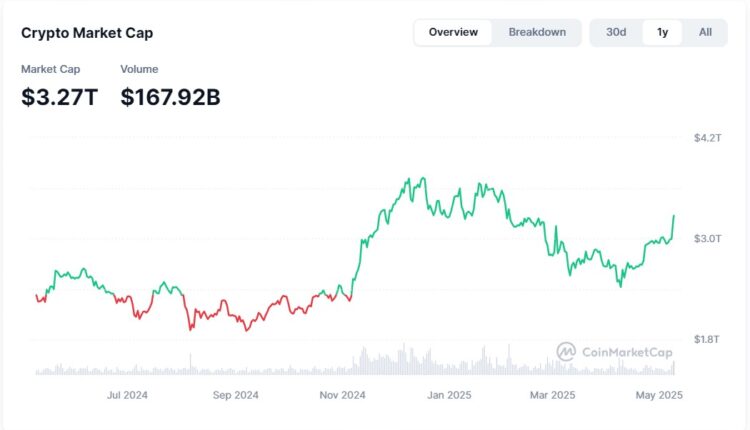This screenshot has height=430, width=750.
Task: Open the Breakdown tab
Action: pos(537,32)
